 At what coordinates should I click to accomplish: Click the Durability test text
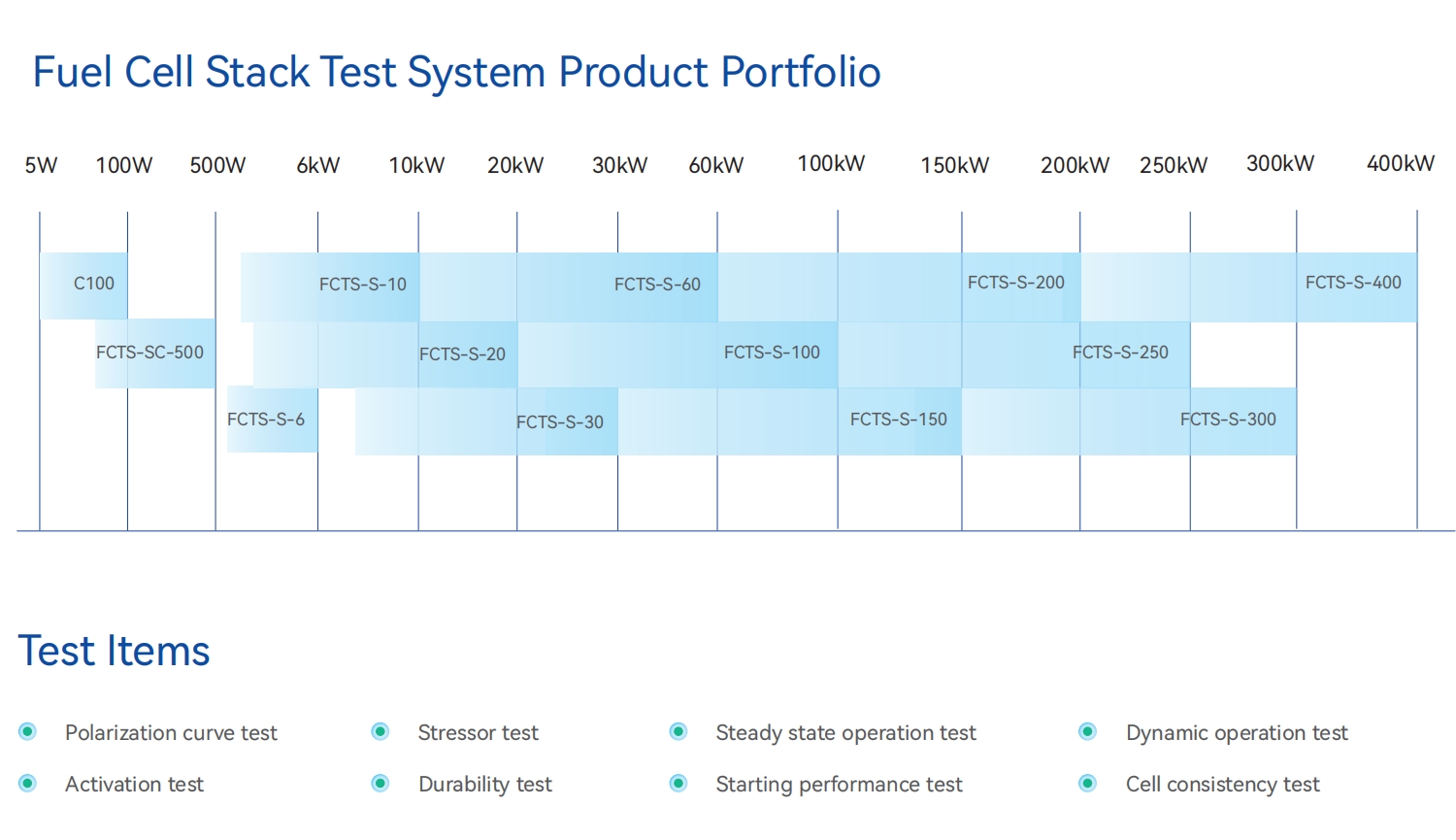485,785
